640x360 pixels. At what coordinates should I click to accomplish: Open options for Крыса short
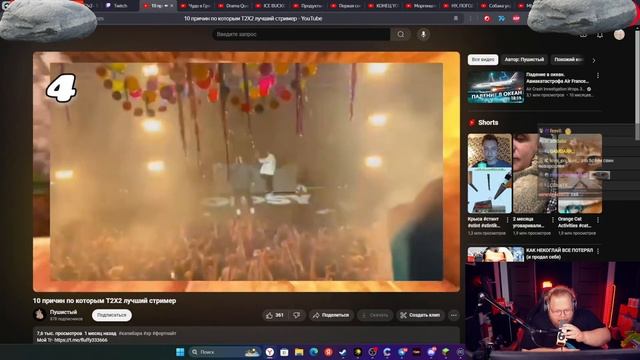pyautogui.click(x=507, y=220)
